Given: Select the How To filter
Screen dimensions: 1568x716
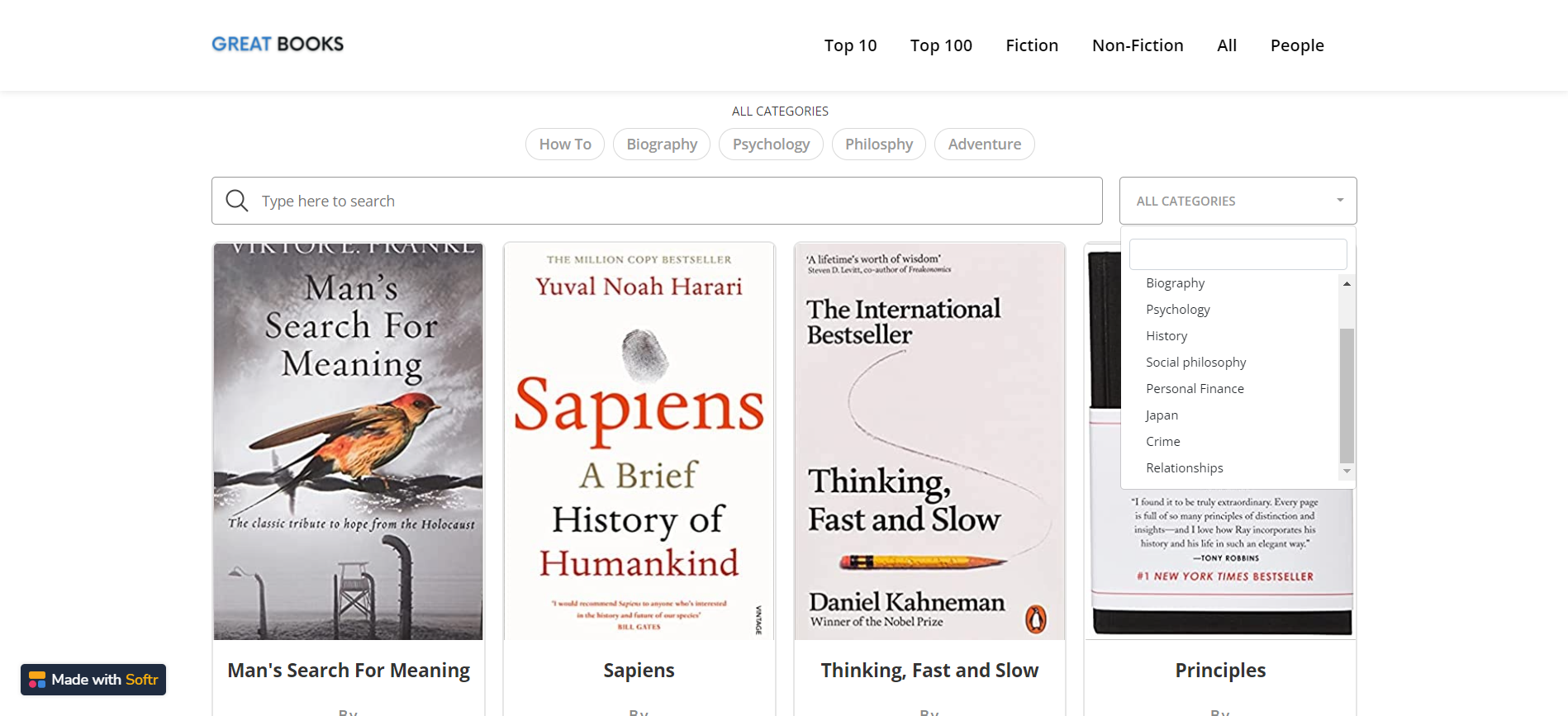Looking at the screenshot, I should pos(564,144).
